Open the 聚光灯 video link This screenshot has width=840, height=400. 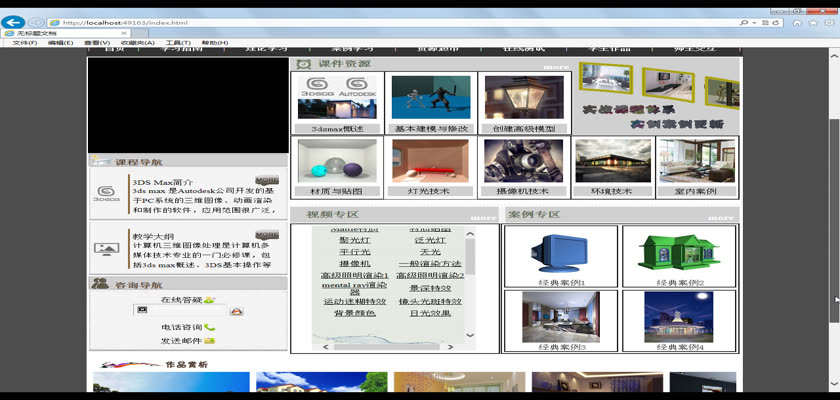(x=354, y=240)
